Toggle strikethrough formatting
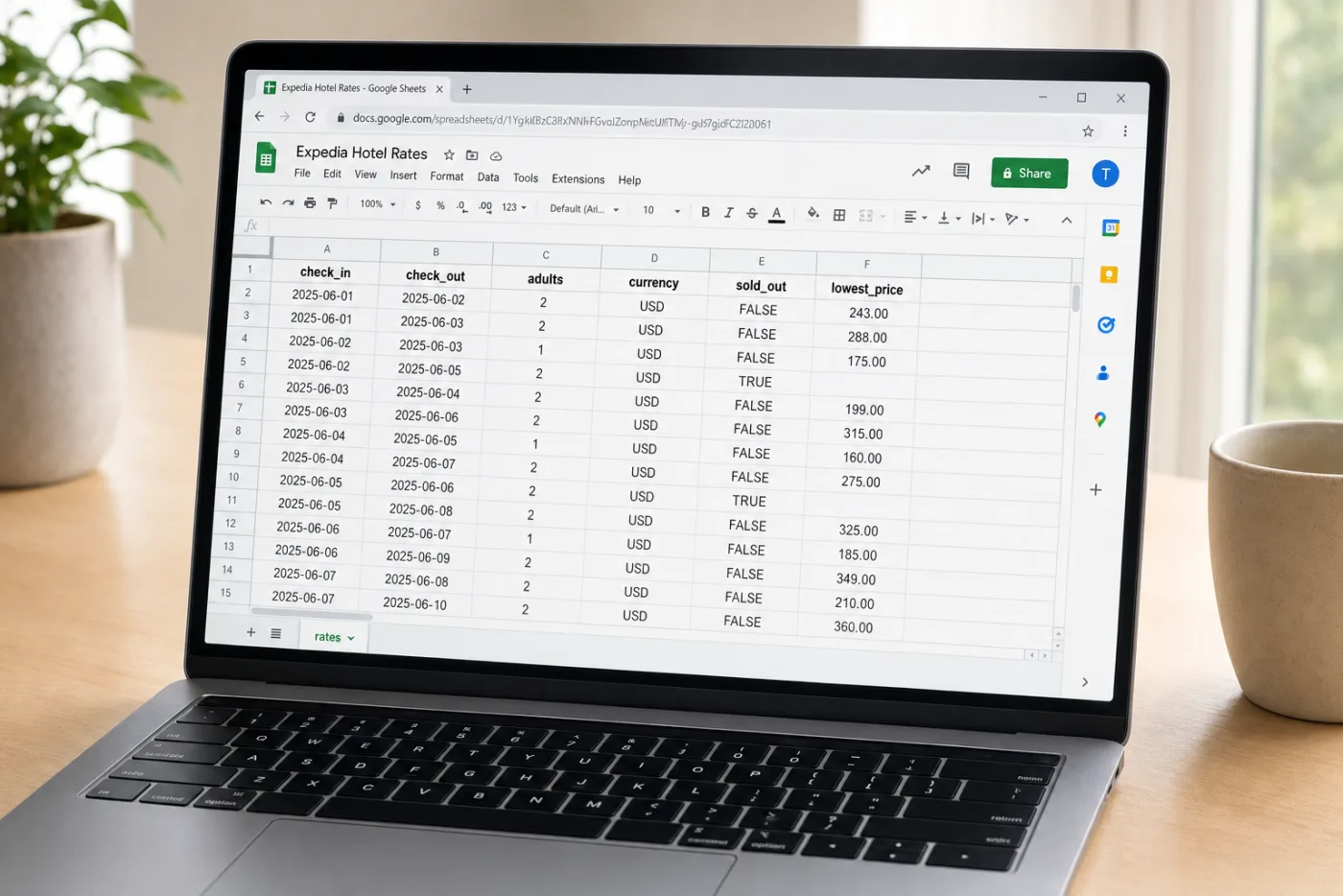Viewport: 1343px width, 896px height. point(751,213)
